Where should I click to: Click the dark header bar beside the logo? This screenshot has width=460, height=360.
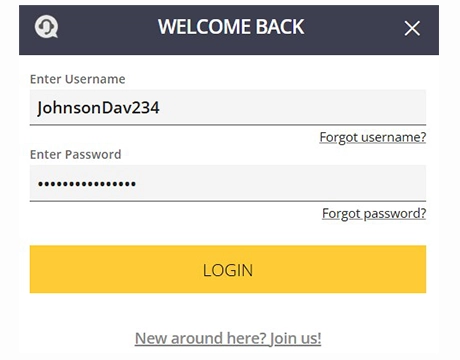tap(107, 29)
